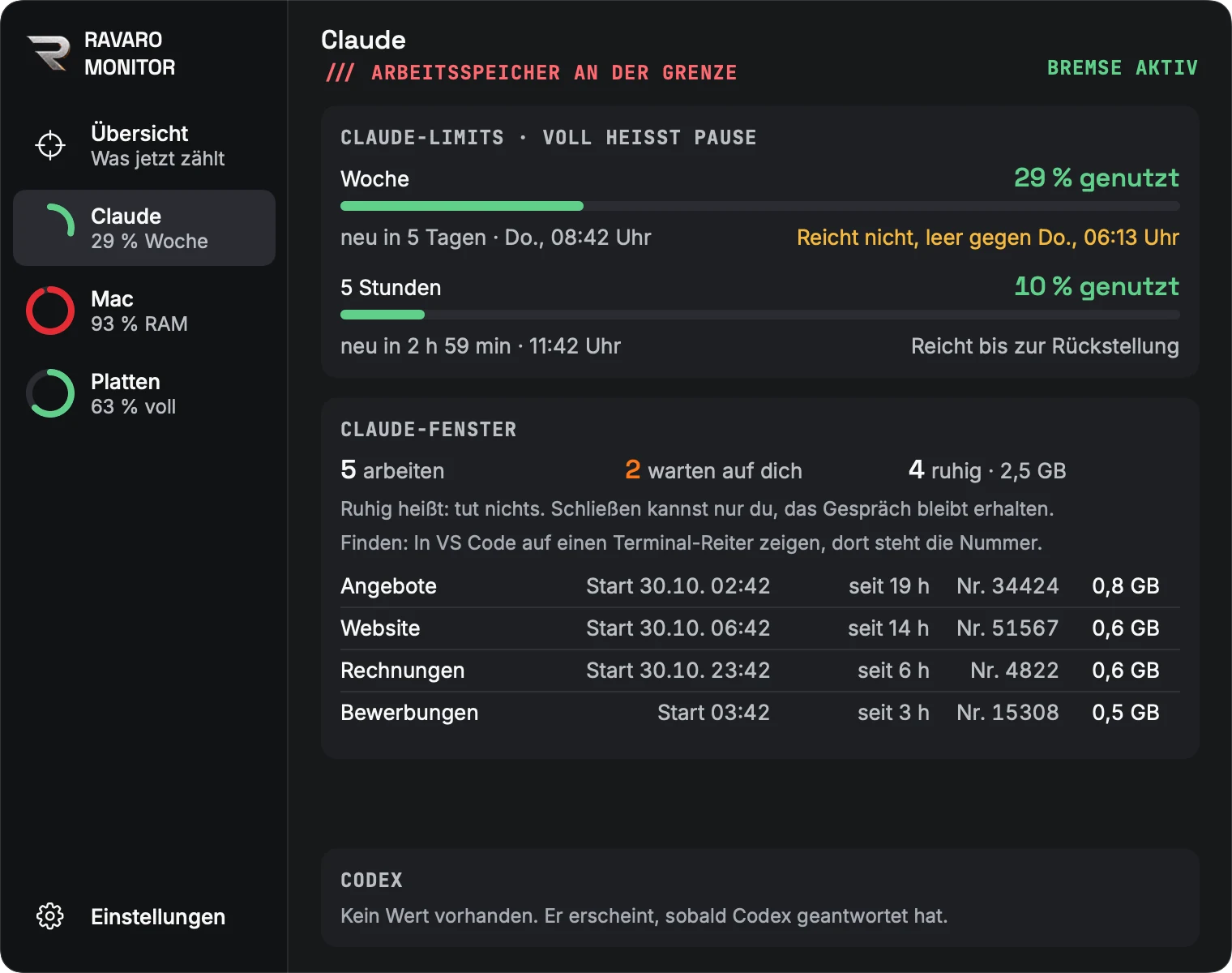
Task: Click 'Reicht bis zur Rückstellung' text
Action: [1045, 346]
